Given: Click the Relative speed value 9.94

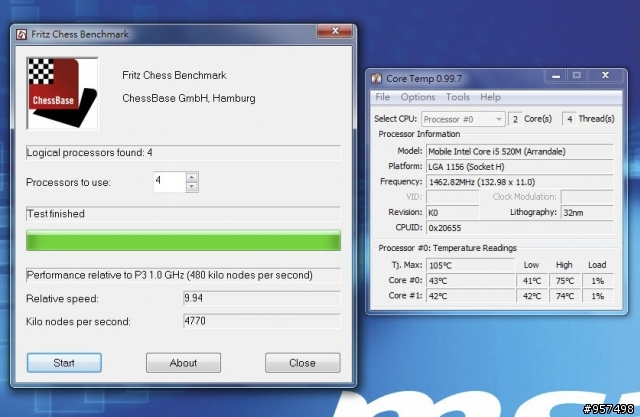Looking at the screenshot, I should pos(262,298).
